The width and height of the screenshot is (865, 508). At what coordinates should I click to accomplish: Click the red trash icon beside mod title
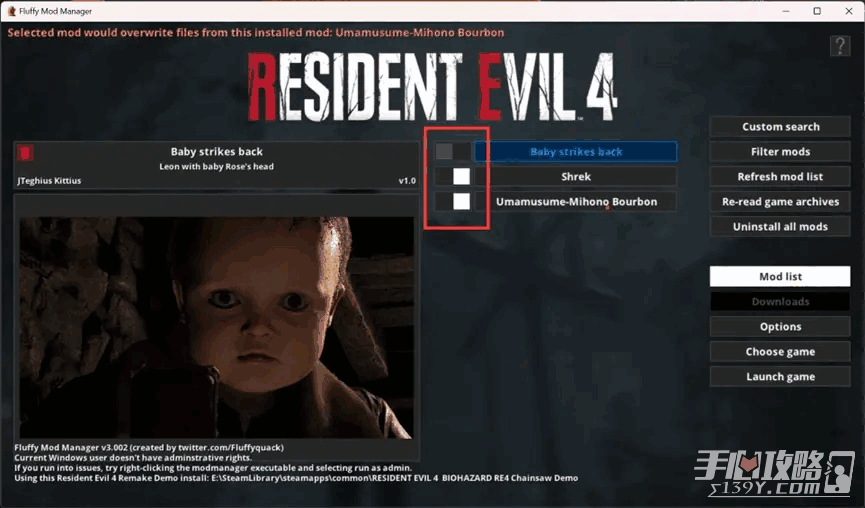[26, 153]
